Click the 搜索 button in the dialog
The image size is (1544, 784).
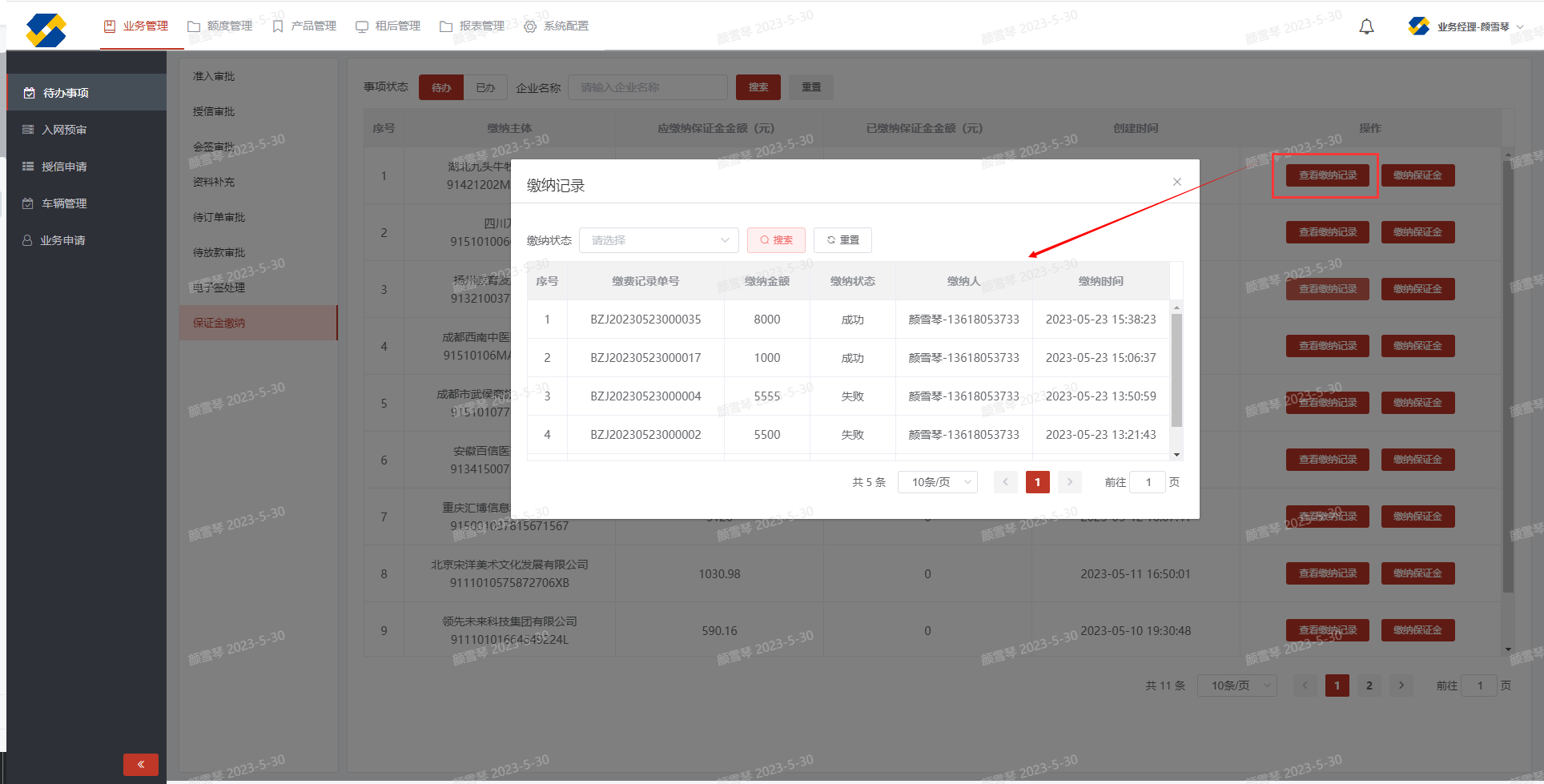click(x=776, y=240)
